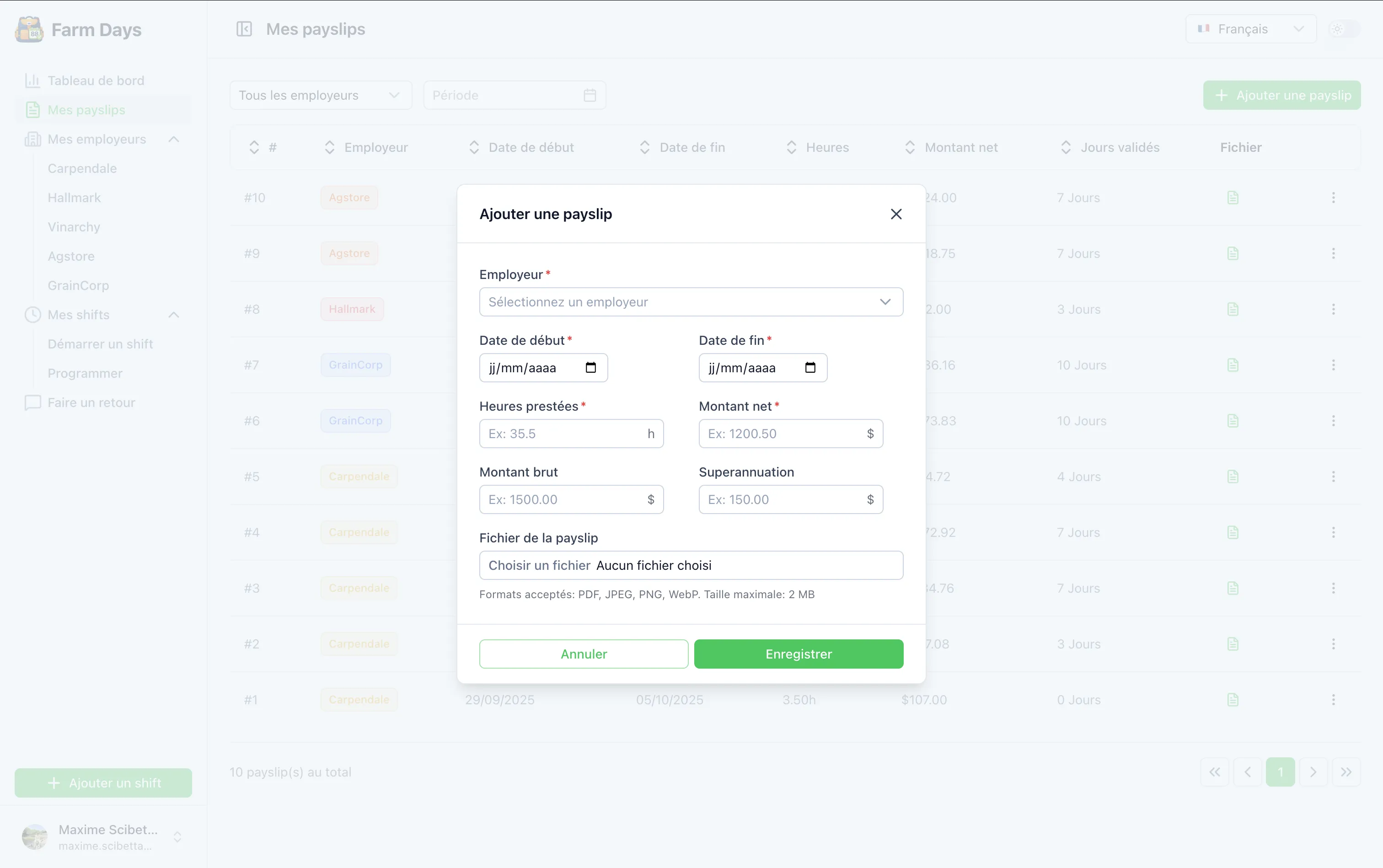Collapse the Mes employeurs section
1383x868 pixels.
(174, 139)
